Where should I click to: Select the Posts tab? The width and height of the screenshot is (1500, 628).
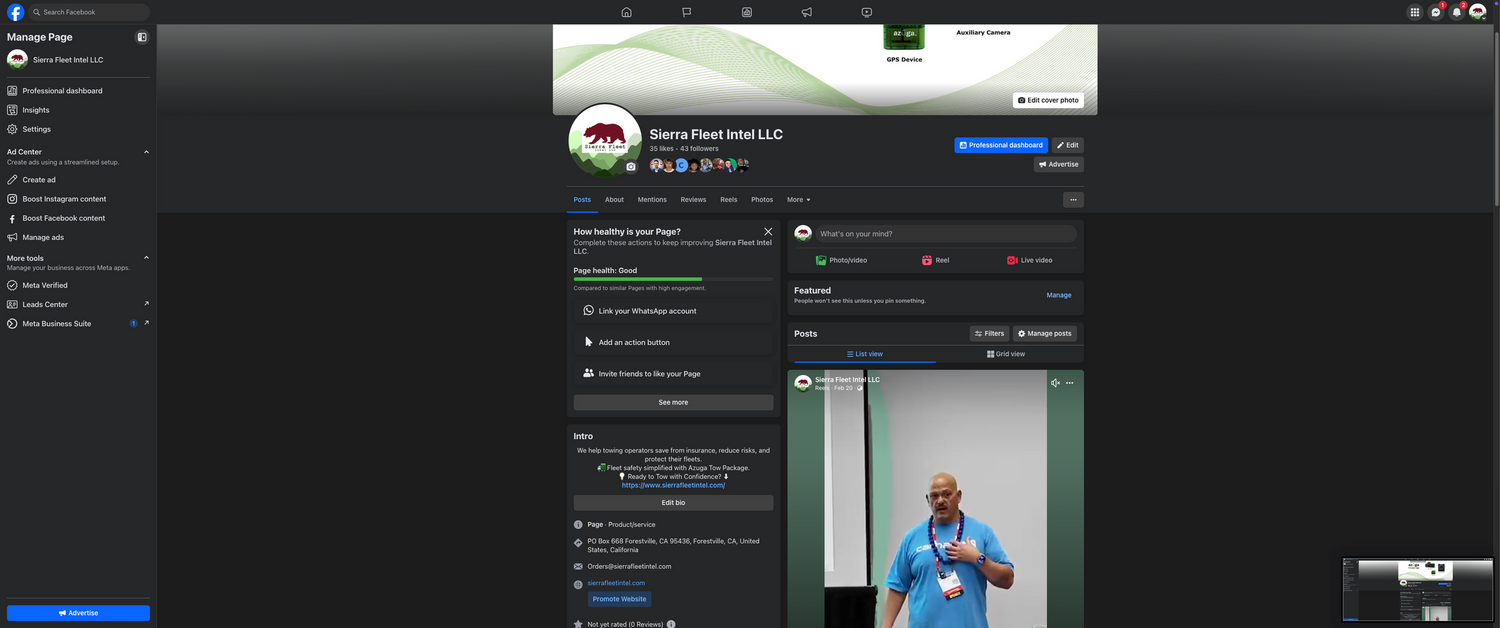[582, 199]
